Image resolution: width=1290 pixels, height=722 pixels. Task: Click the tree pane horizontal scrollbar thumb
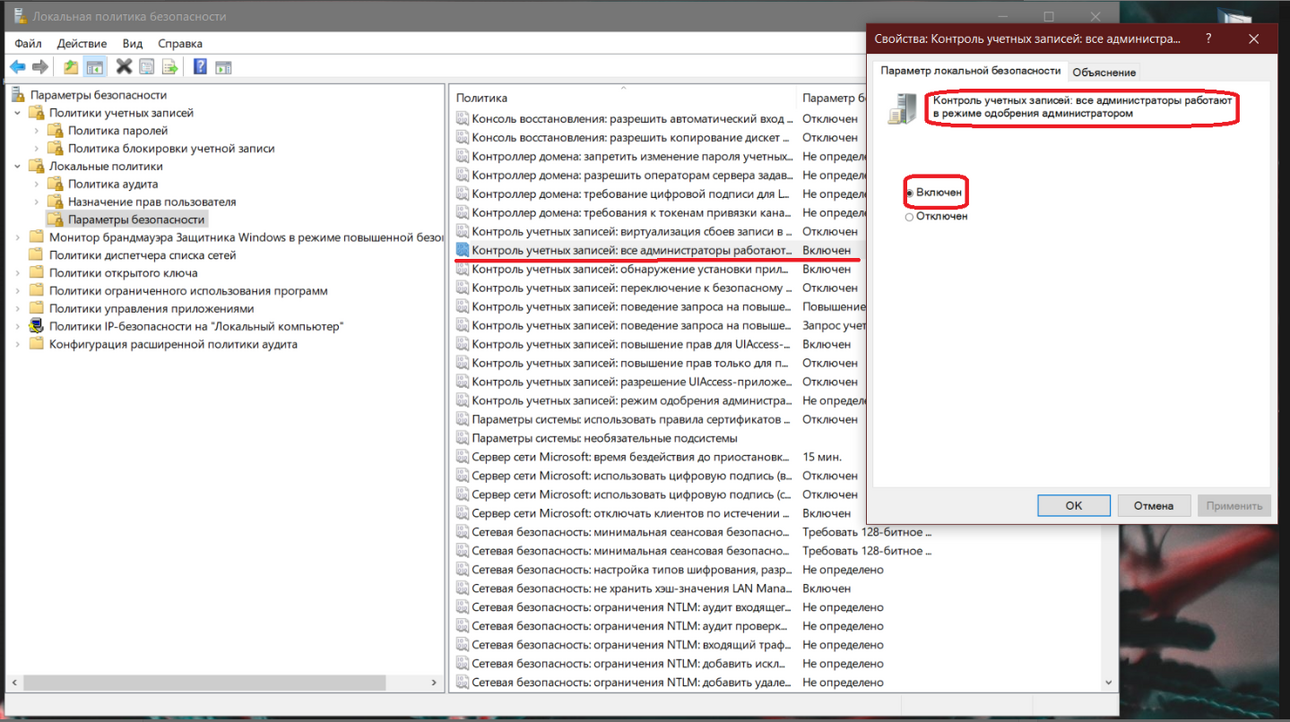tap(205, 683)
